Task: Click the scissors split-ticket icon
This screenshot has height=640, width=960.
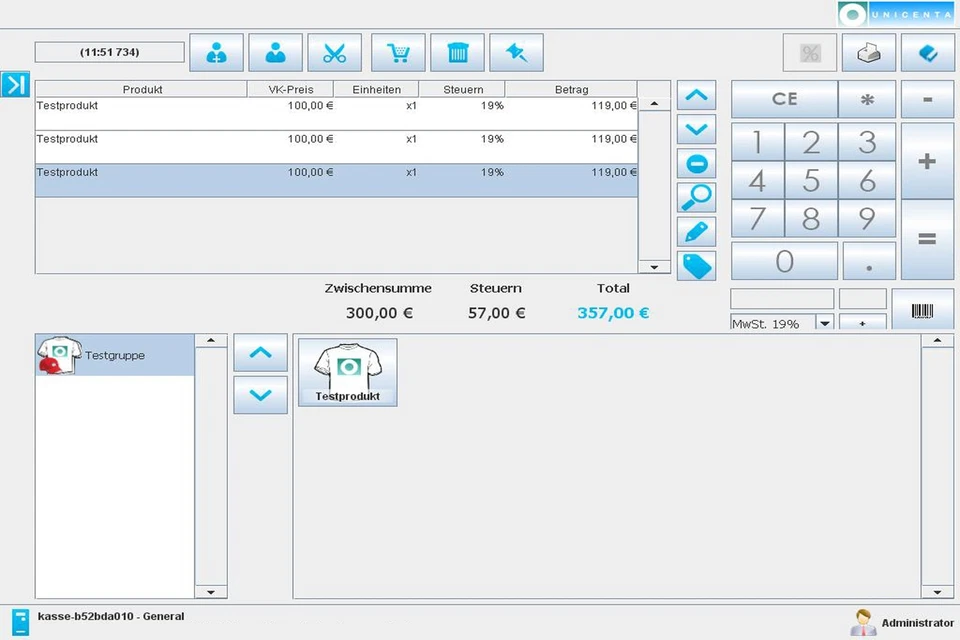Action: point(335,53)
